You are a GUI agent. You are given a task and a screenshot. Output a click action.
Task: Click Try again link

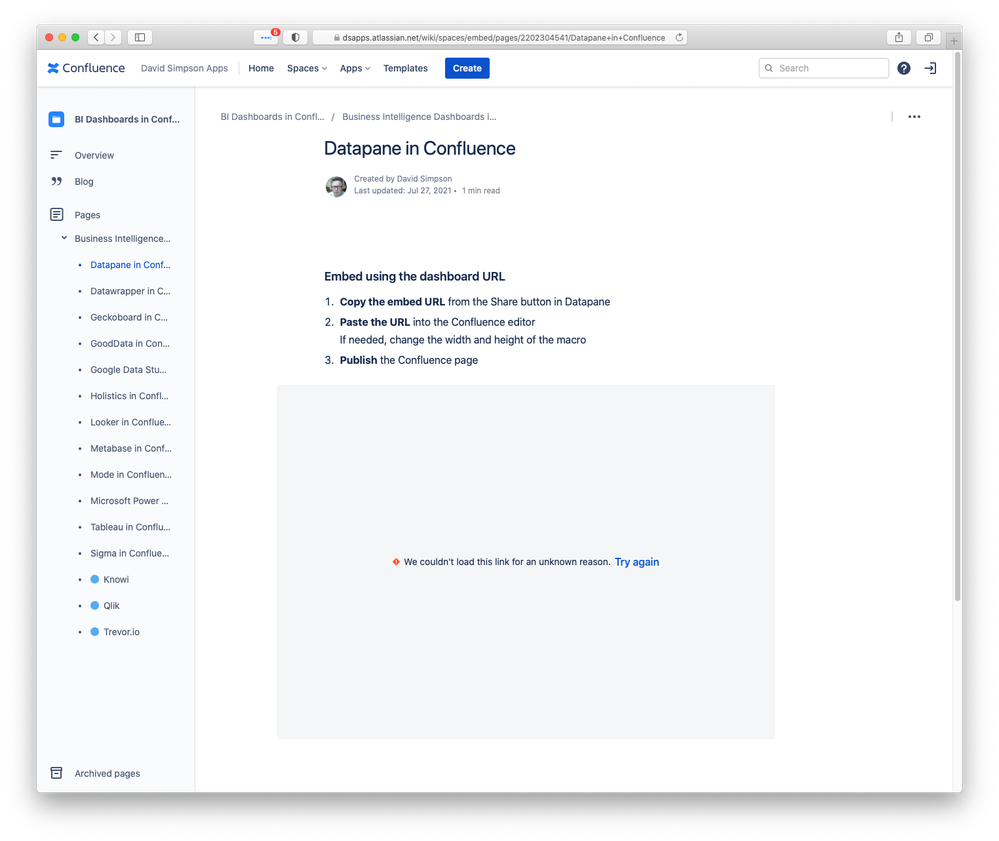coord(636,562)
